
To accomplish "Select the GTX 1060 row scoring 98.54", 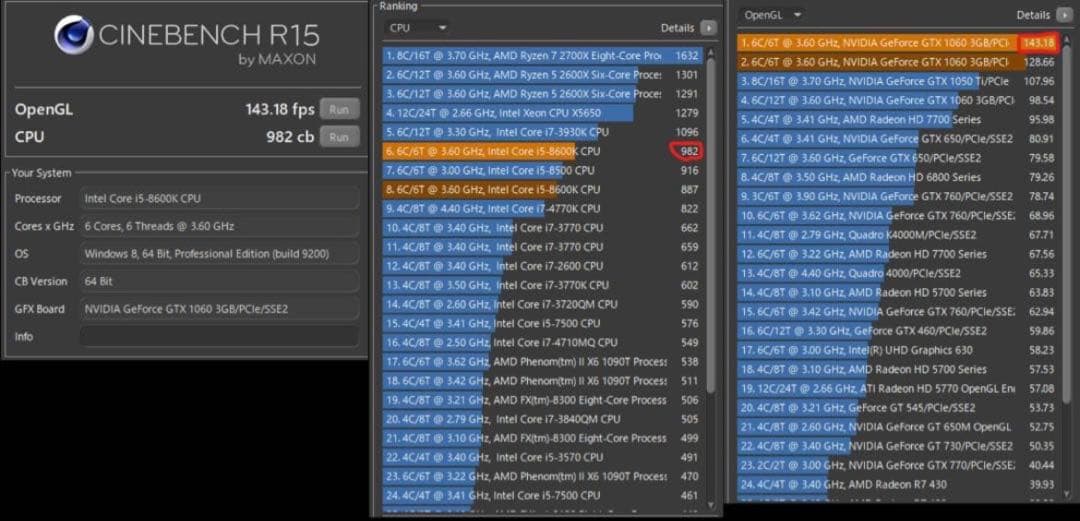I will click(897, 101).
